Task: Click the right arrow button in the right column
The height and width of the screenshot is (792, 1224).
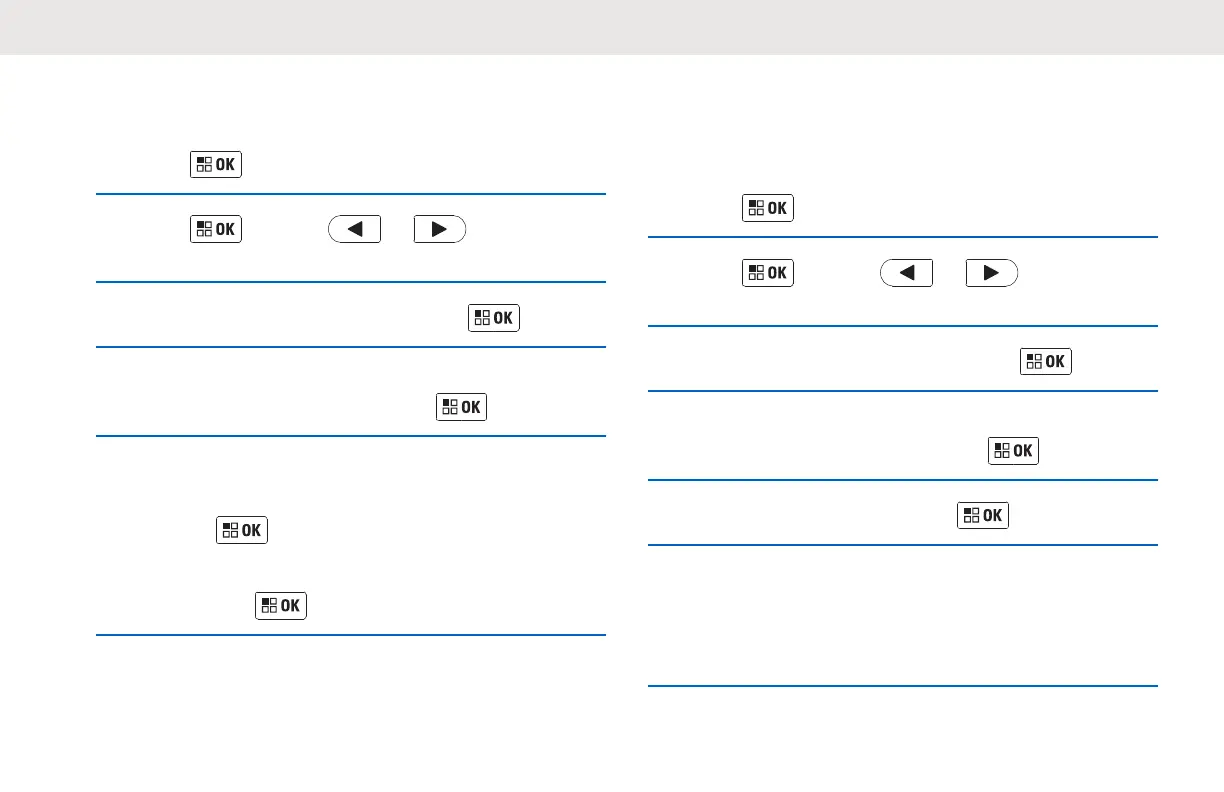Action: pyautogui.click(x=992, y=273)
